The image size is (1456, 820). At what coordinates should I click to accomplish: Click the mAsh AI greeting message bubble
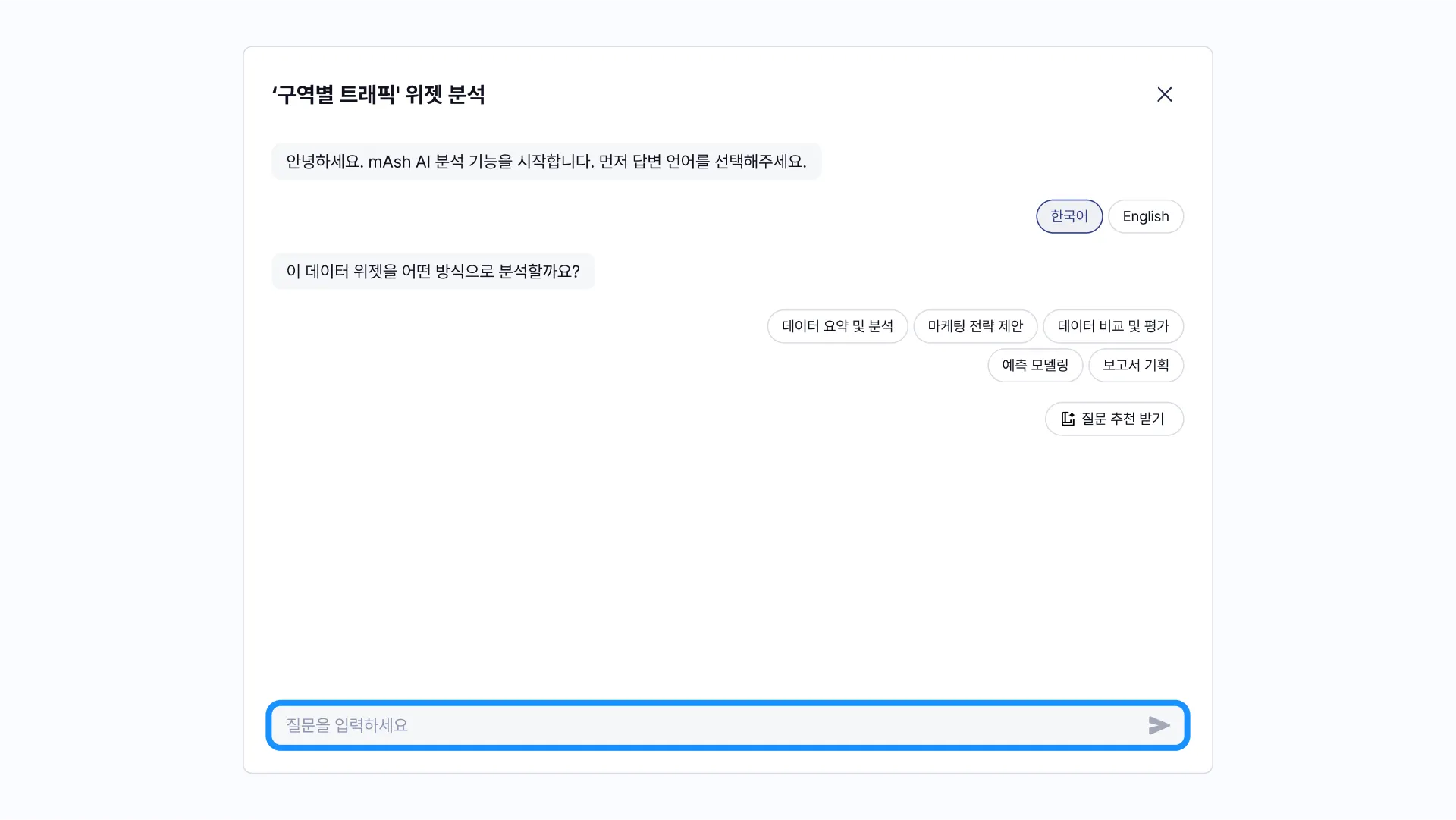pyautogui.click(x=546, y=162)
